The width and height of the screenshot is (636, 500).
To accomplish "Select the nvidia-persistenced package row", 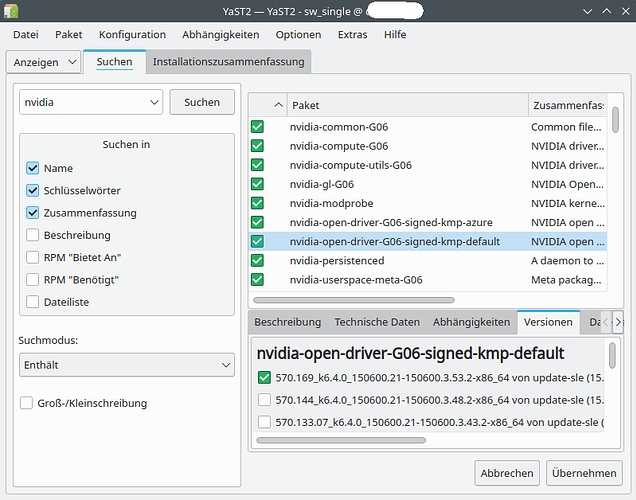I will coord(428,260).
